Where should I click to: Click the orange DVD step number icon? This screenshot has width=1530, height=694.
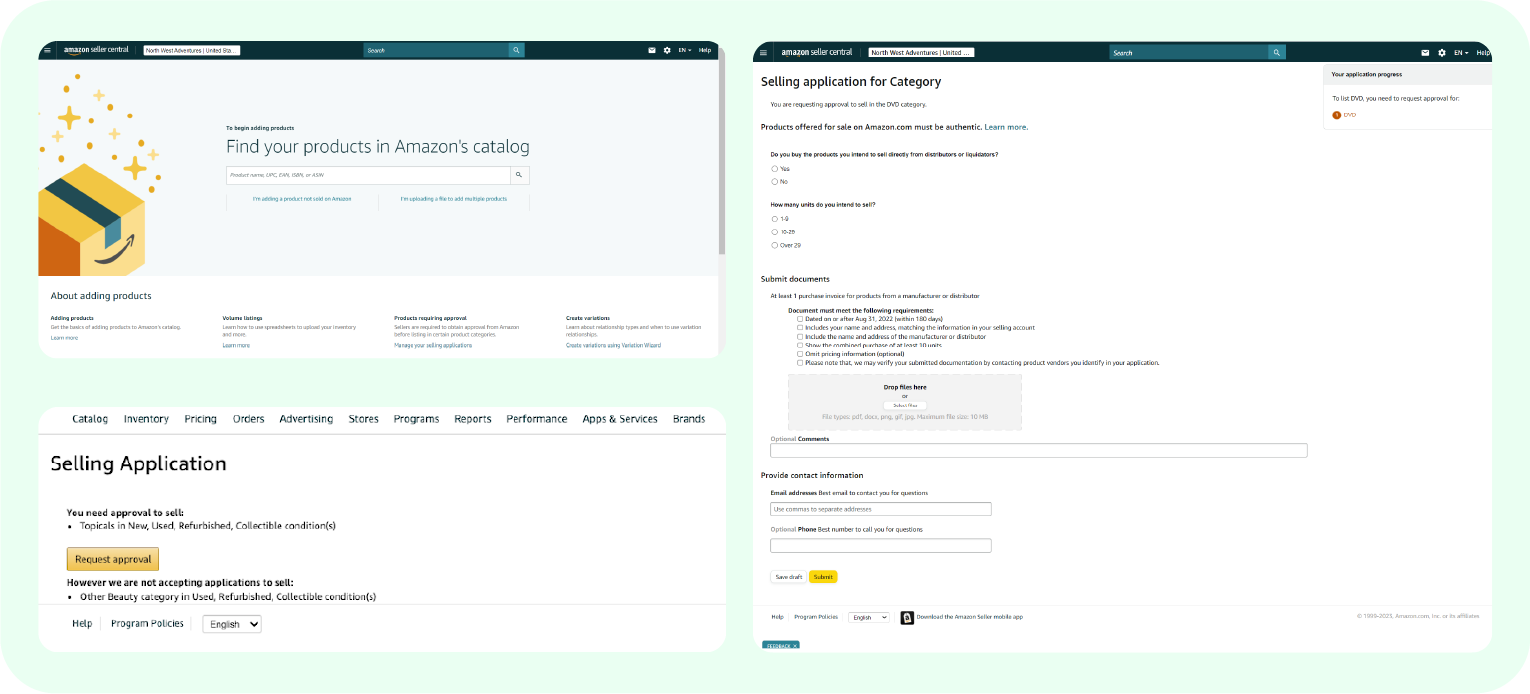pyautogui.click(x=1337, y=115)
